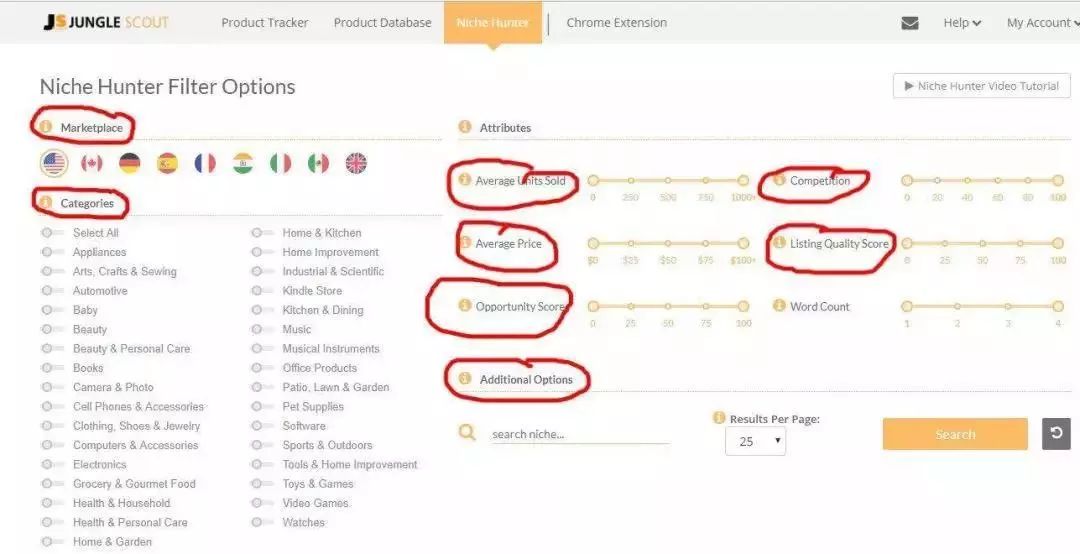The width and height of the screenshot is (1080, 554).
Task: Click the search niche input field
Action: (579, 434)
